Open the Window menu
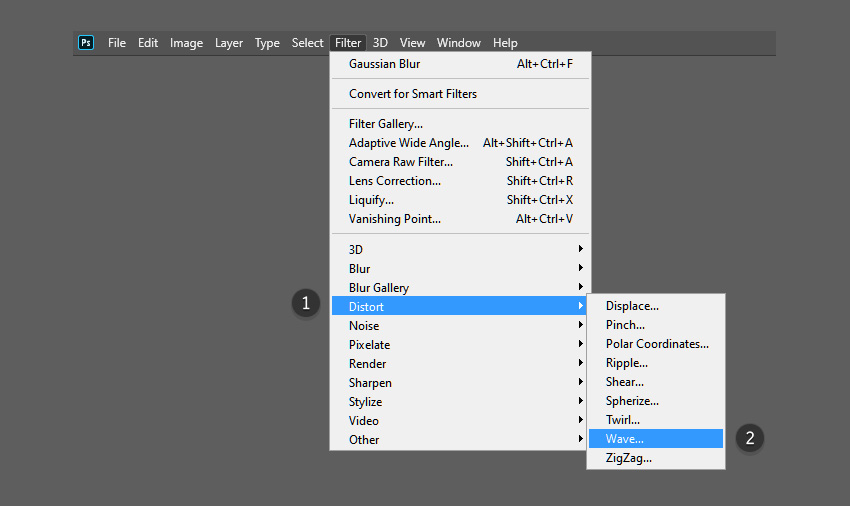 click(x=459, y=43)
